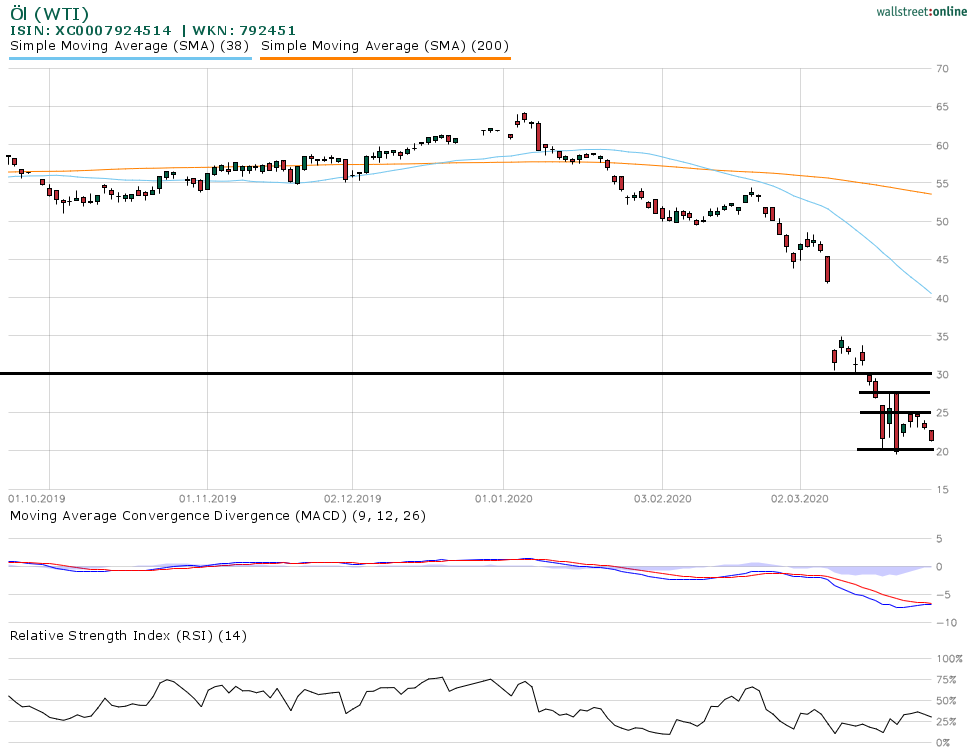The width and height of the screenshot is (976, 750).
Task: Click the 03.02.2020 date label on the time axis
Action: tap(662, 497)
